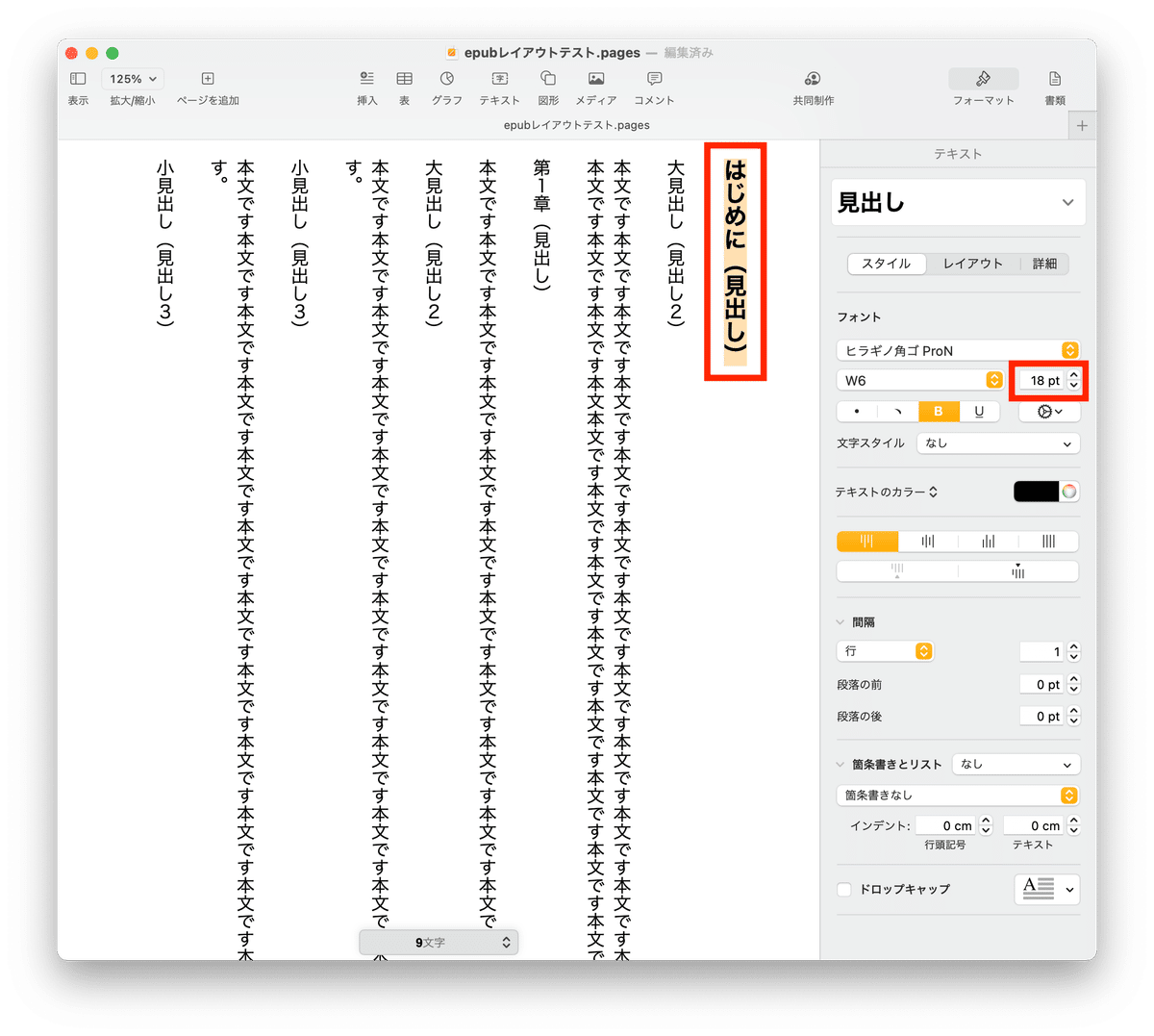Image resolution: width=1154 pixels, height=1036 pixels.
Task: Open the color wheel picker
Action: 1069,492
